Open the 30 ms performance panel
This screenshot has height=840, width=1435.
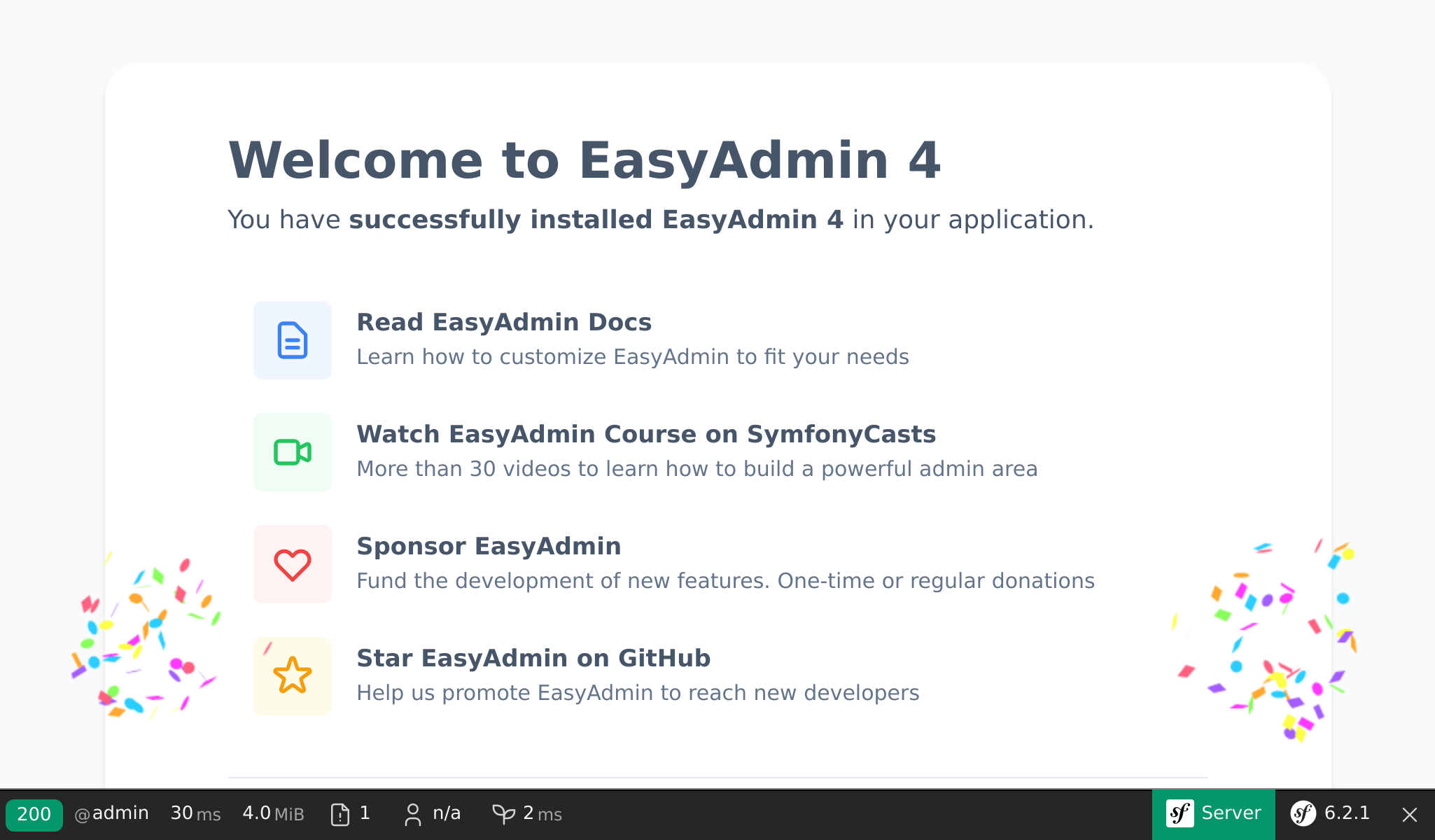coord(195,813)
